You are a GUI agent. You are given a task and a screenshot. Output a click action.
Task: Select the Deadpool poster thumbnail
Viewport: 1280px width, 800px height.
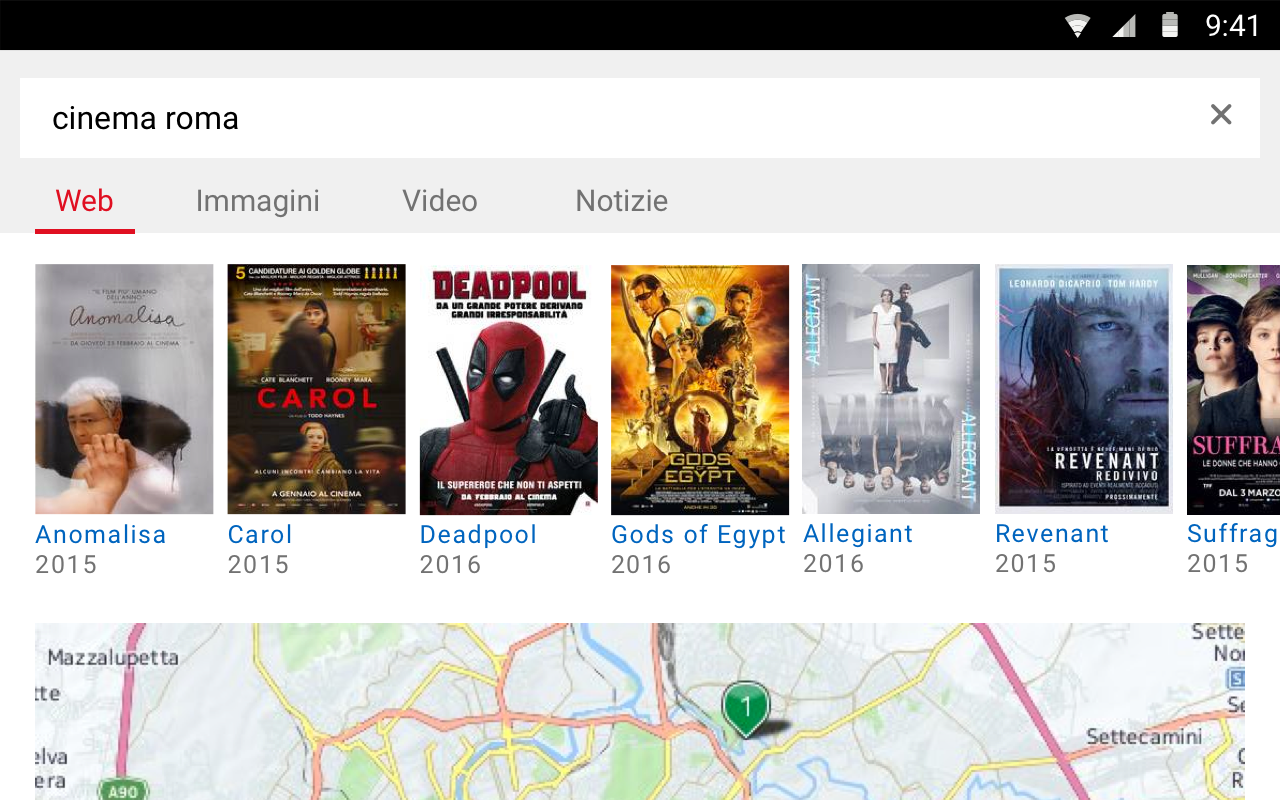click(x=508, y=389)
